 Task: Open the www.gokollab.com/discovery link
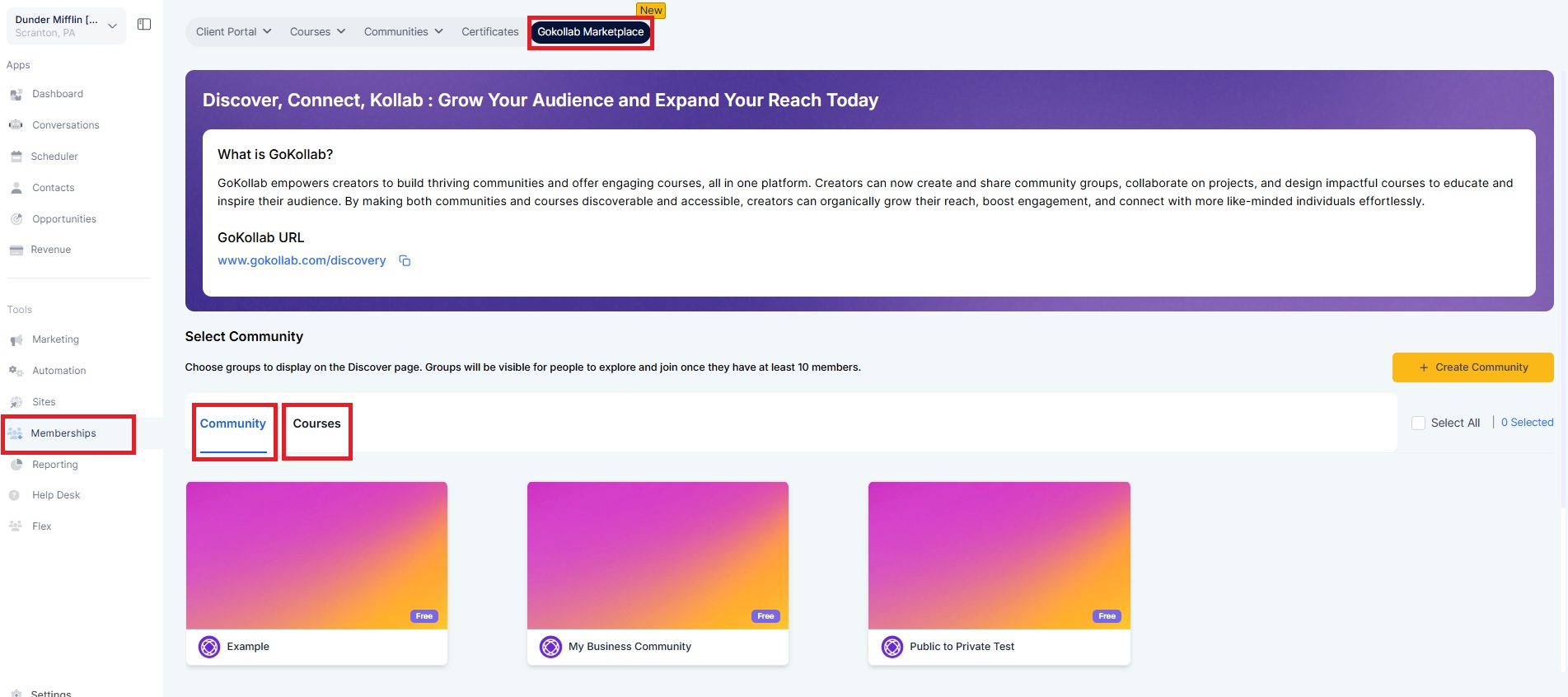tap(302, 260)
